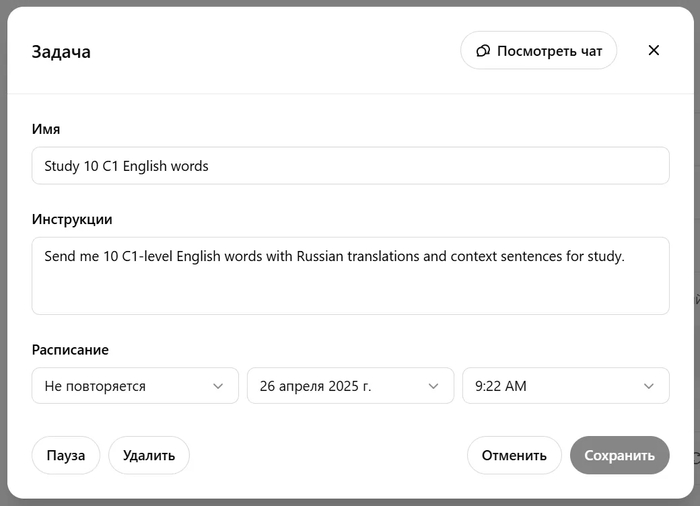This screenshot has width=700, height=506.
Task: Open the 9:22 AM time dropdown
Action: coord(565,386)
